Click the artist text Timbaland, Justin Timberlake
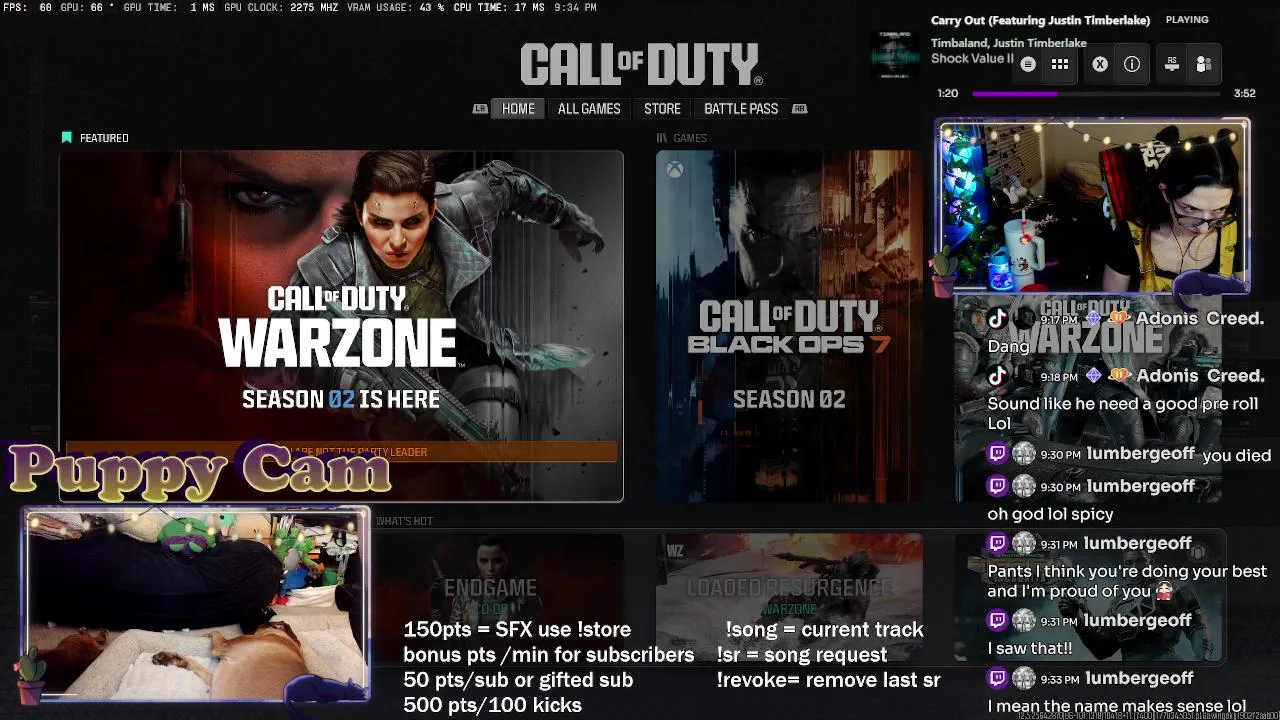Image resolution: width=1280 pixels, height=720 pixels. (x=1009, y=43)
